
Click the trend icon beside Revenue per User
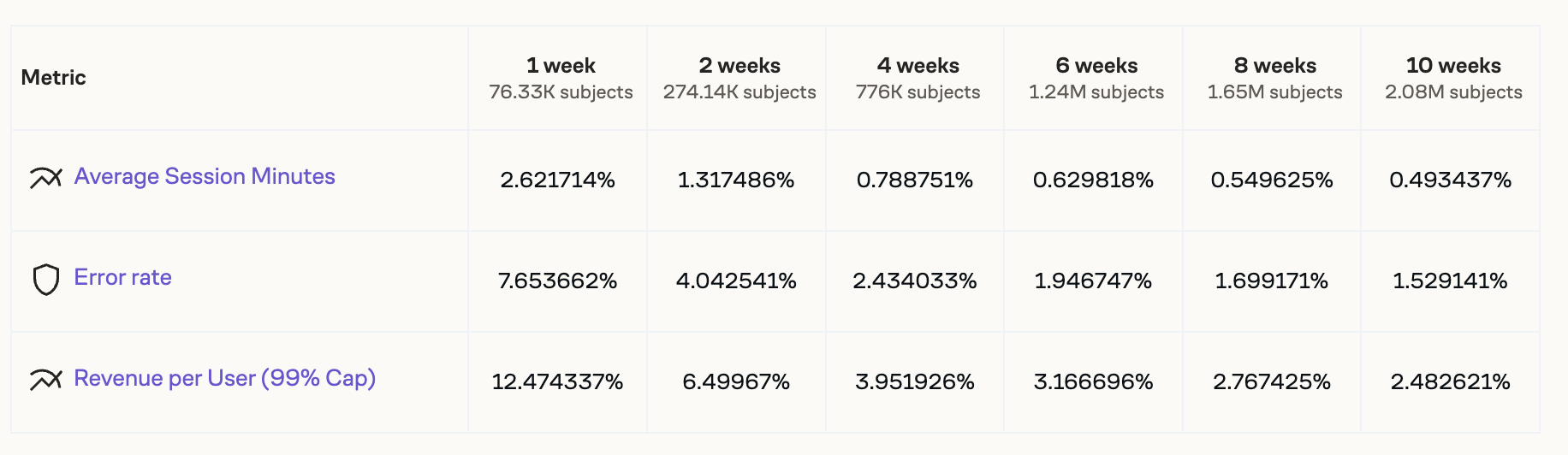[x=45, y=379]
